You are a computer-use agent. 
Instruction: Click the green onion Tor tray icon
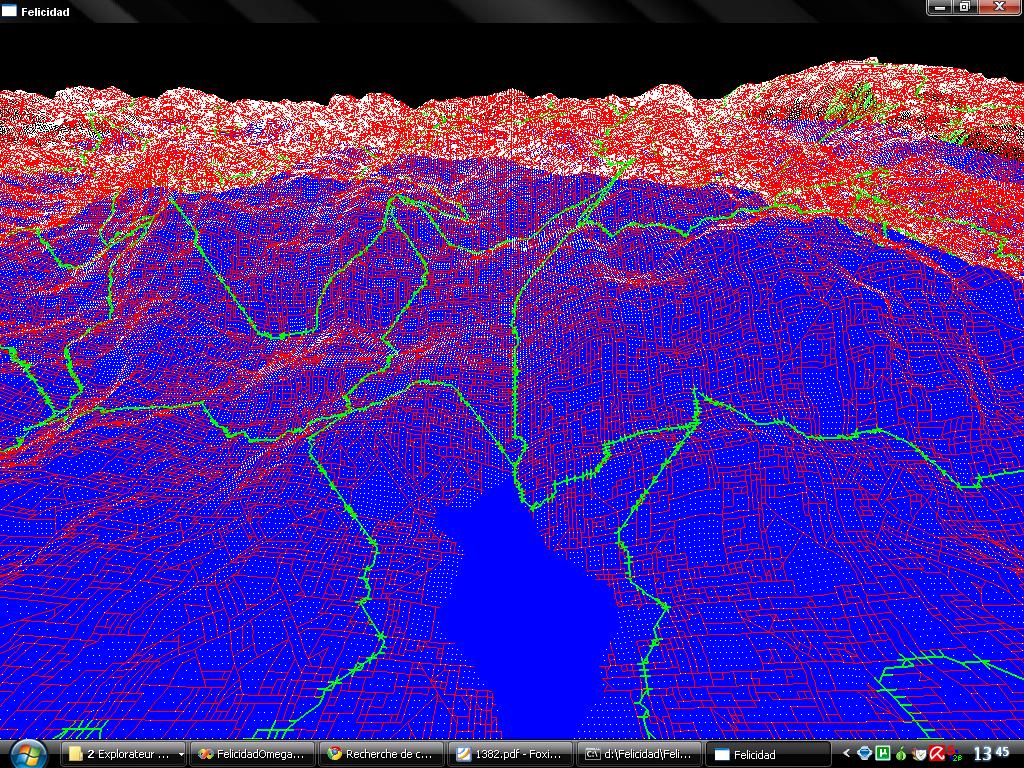coord(901,753)
